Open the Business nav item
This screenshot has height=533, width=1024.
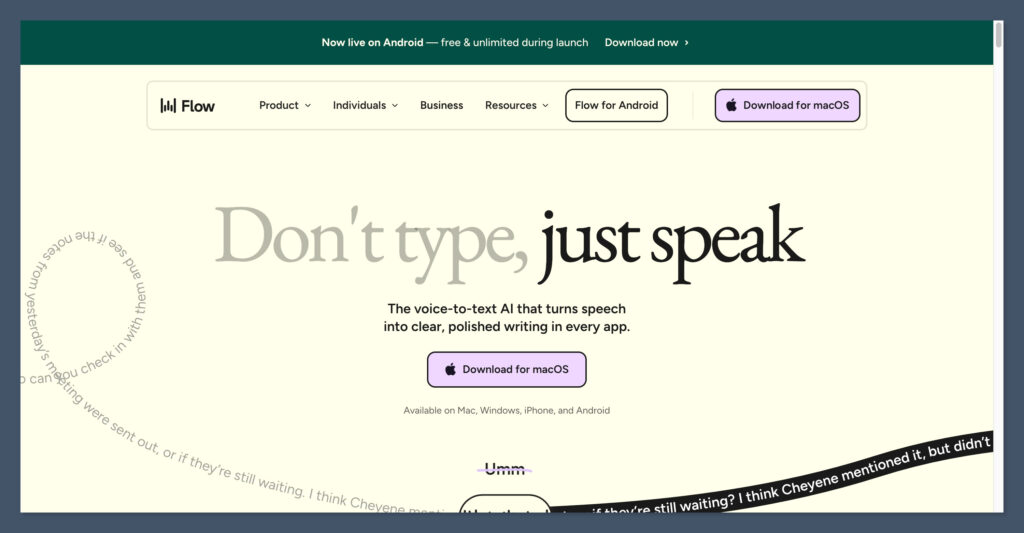(x=441, y=105)
